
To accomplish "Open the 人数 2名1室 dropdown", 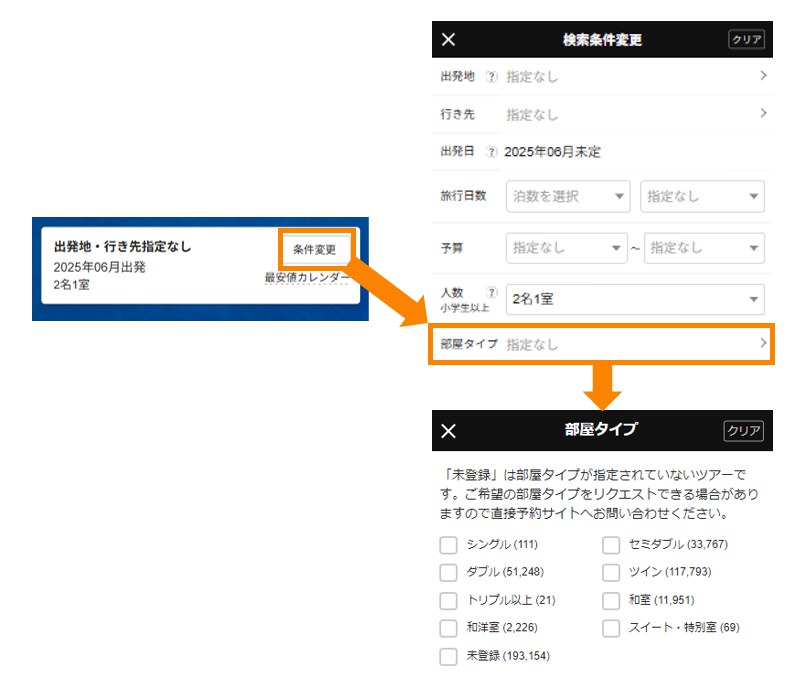I will point(635,299).
